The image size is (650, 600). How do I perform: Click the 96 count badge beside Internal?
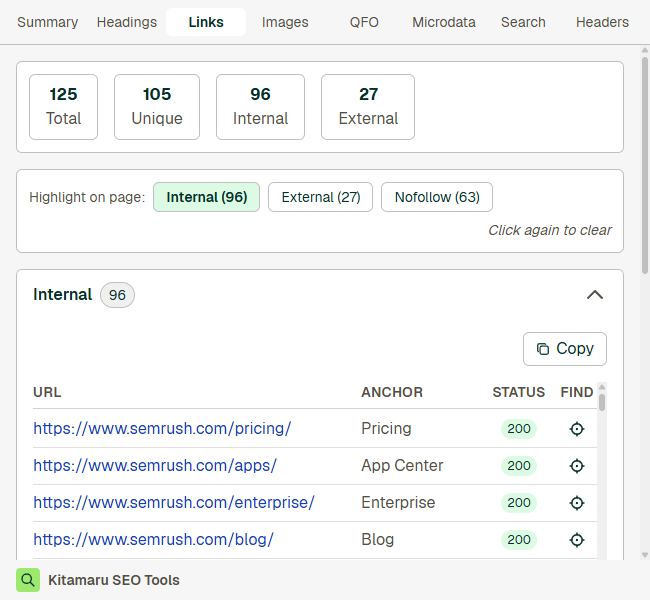(117, 295)
